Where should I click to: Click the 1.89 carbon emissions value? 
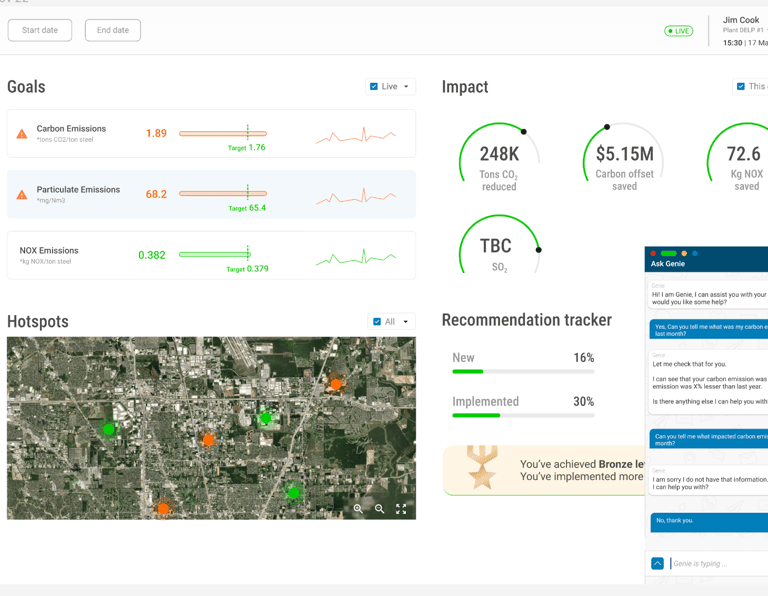pyautogui.click(x=156, y=133)
